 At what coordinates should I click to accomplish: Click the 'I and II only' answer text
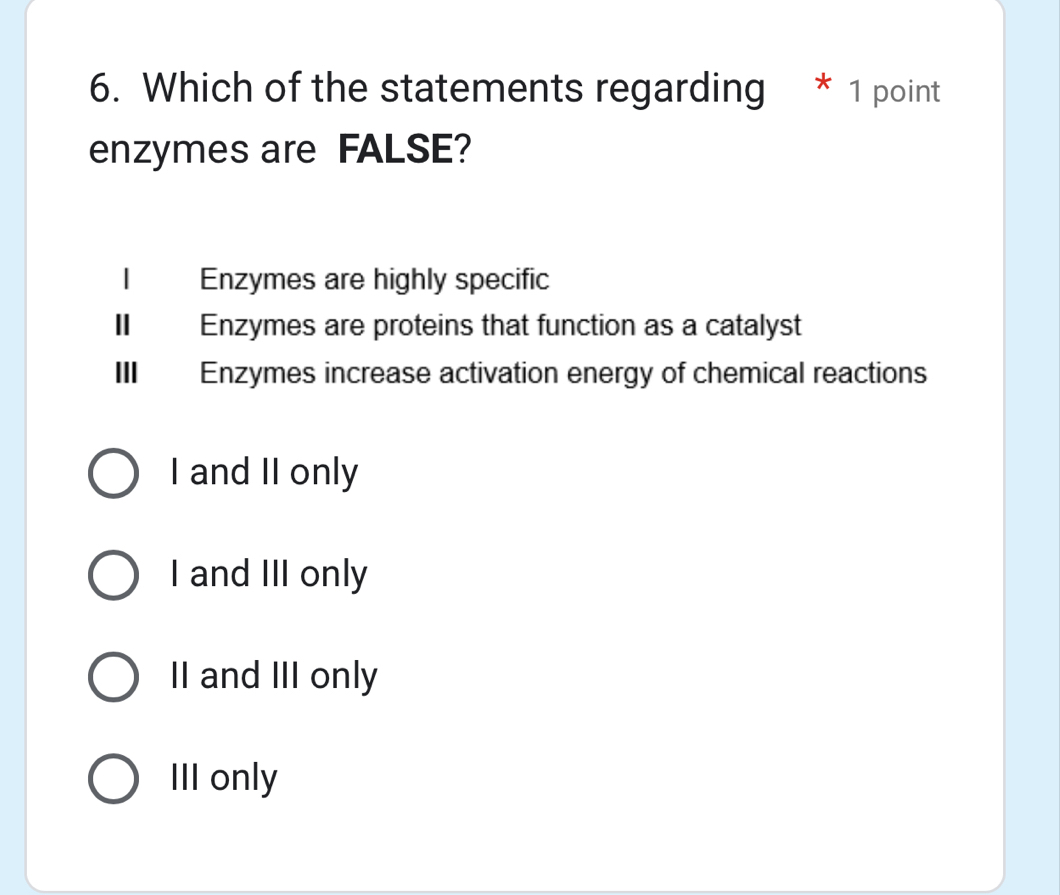[263, 472]
